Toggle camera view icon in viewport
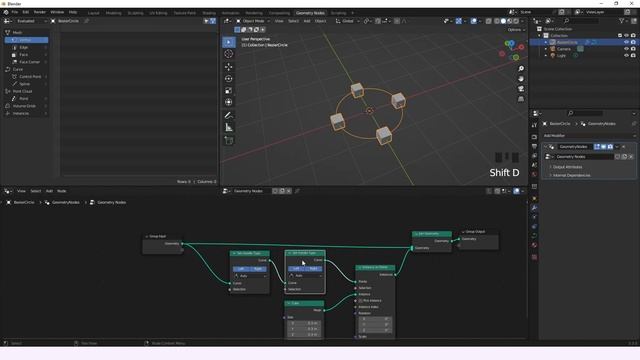The image size is (640, 360). [521, 89]
